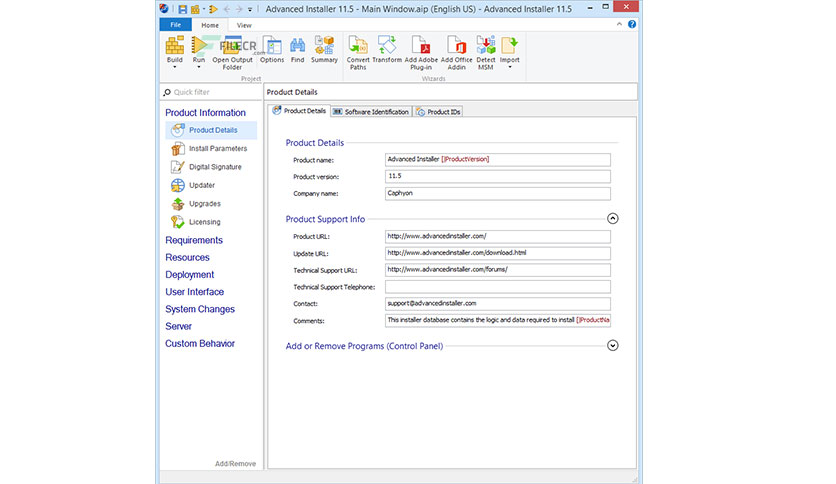
Task: Click Save icon in quick access toolbar
Action: [x=182, y=9]
